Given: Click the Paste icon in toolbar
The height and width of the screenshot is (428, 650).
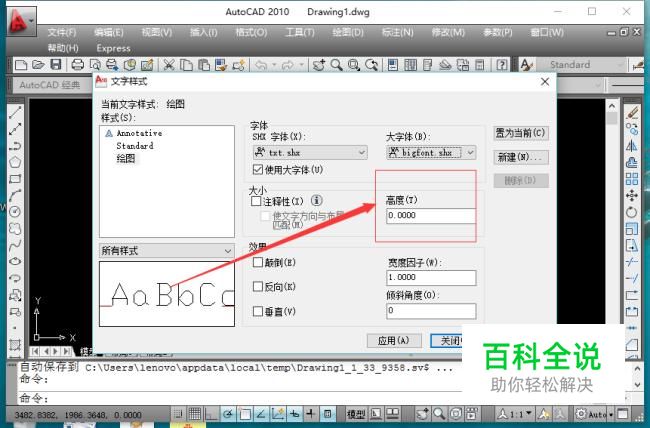Looking at the screenshot, I should click(204, 65).
